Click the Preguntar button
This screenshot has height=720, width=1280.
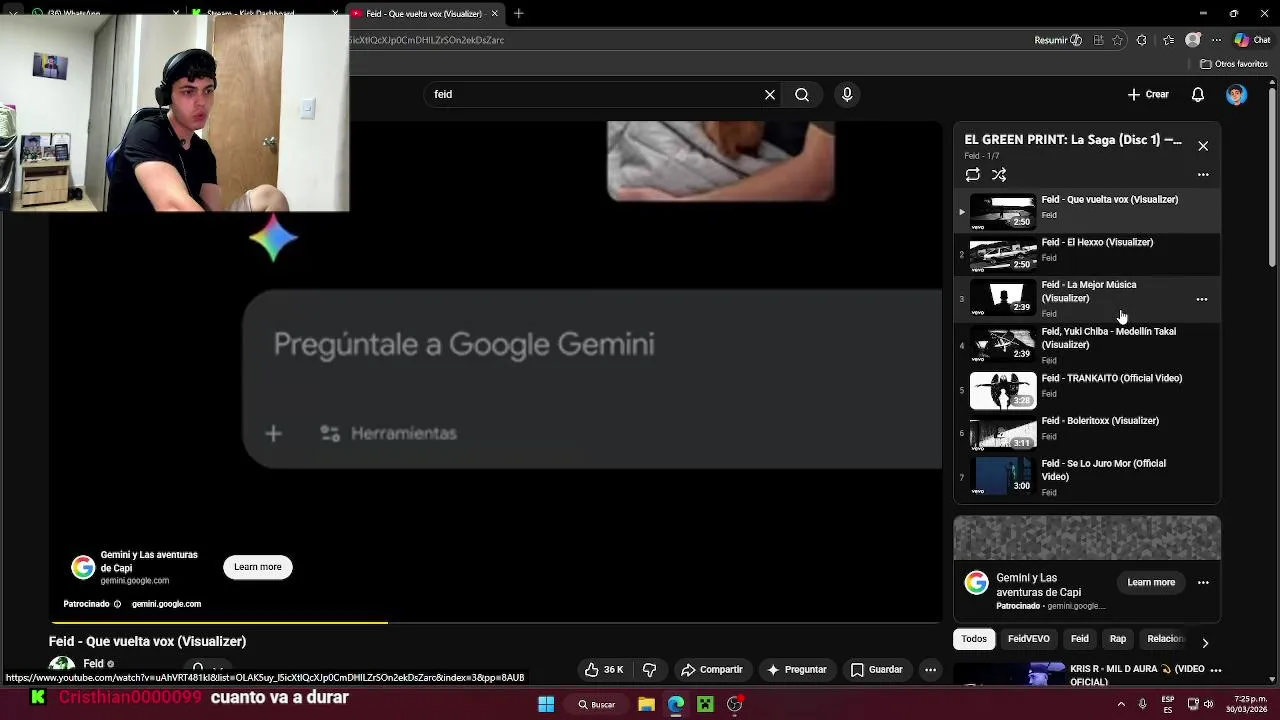(797, 669)
